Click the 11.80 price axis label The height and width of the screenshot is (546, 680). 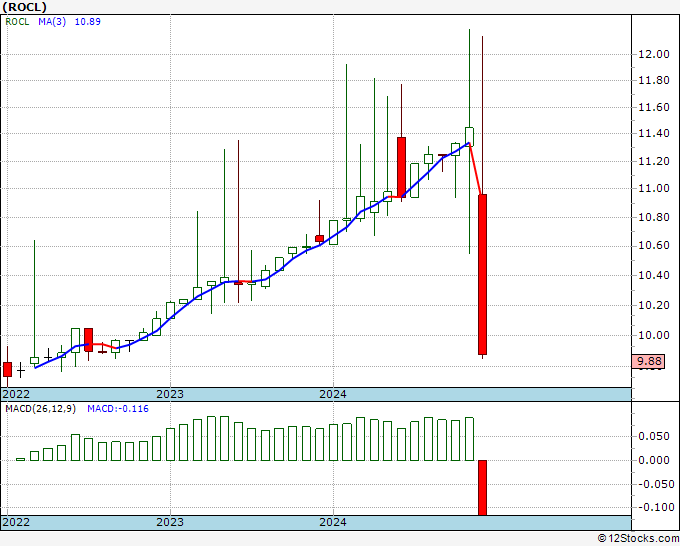click(654, 80)
